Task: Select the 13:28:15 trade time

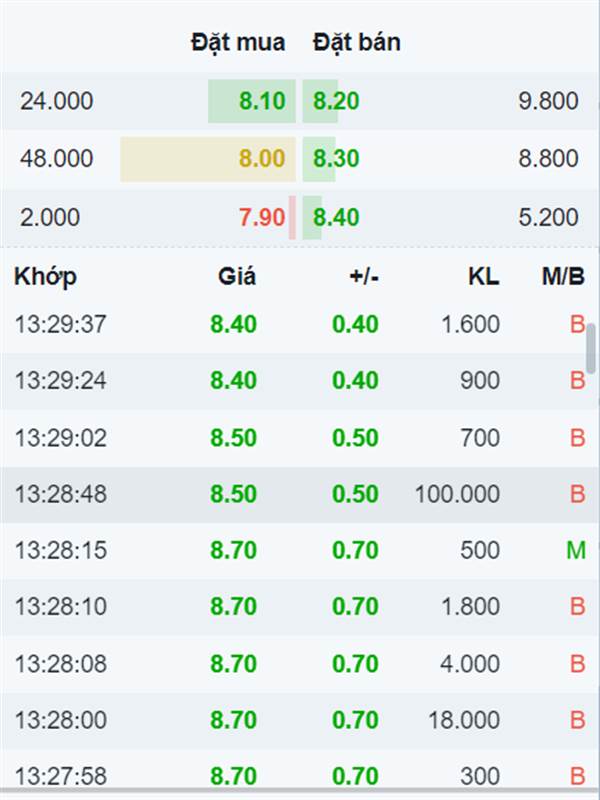Action: [x=61, y=551]
